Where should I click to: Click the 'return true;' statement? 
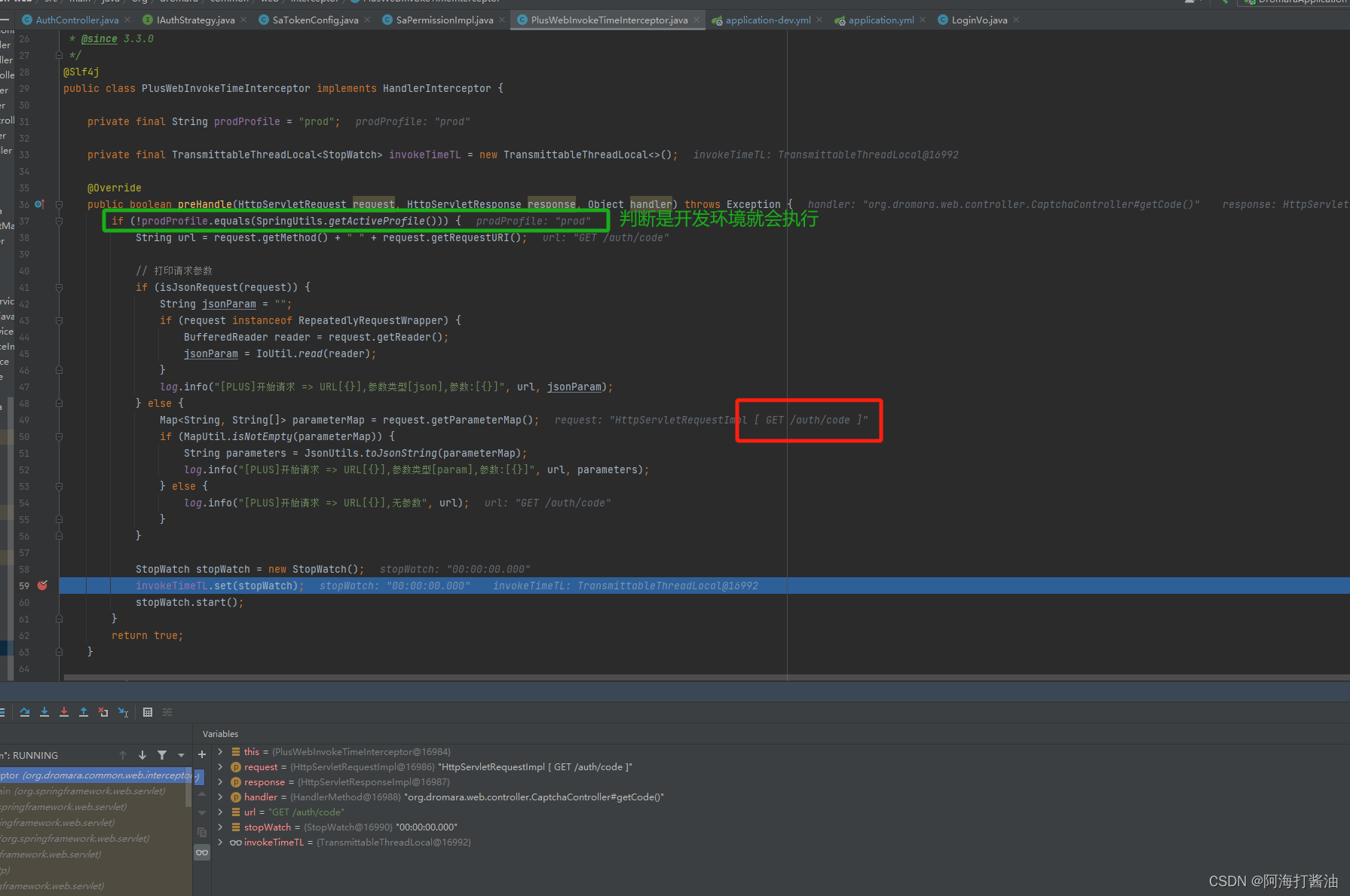147,635
